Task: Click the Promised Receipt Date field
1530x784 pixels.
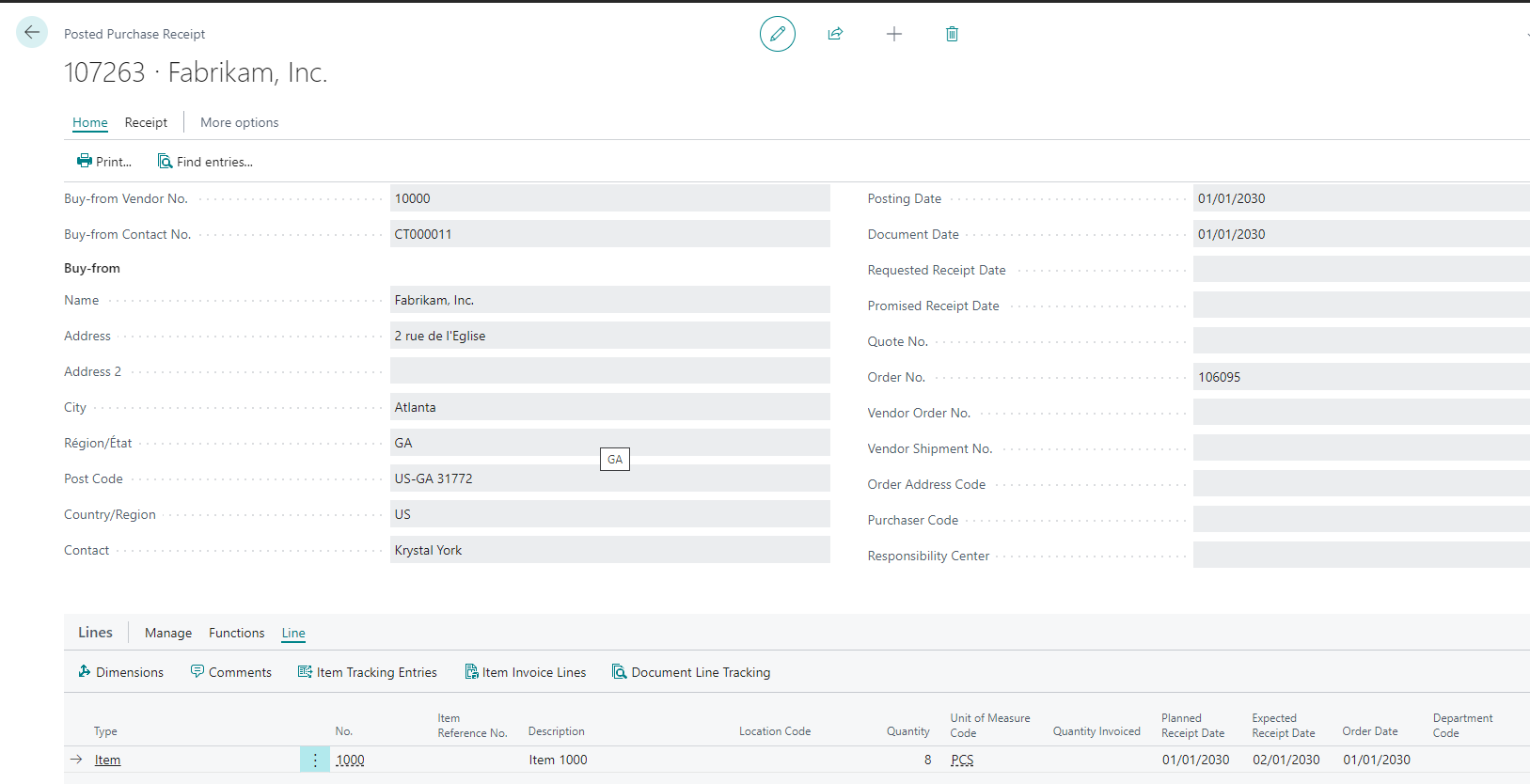Action: pyautogui.click(x=1362, y=306)
